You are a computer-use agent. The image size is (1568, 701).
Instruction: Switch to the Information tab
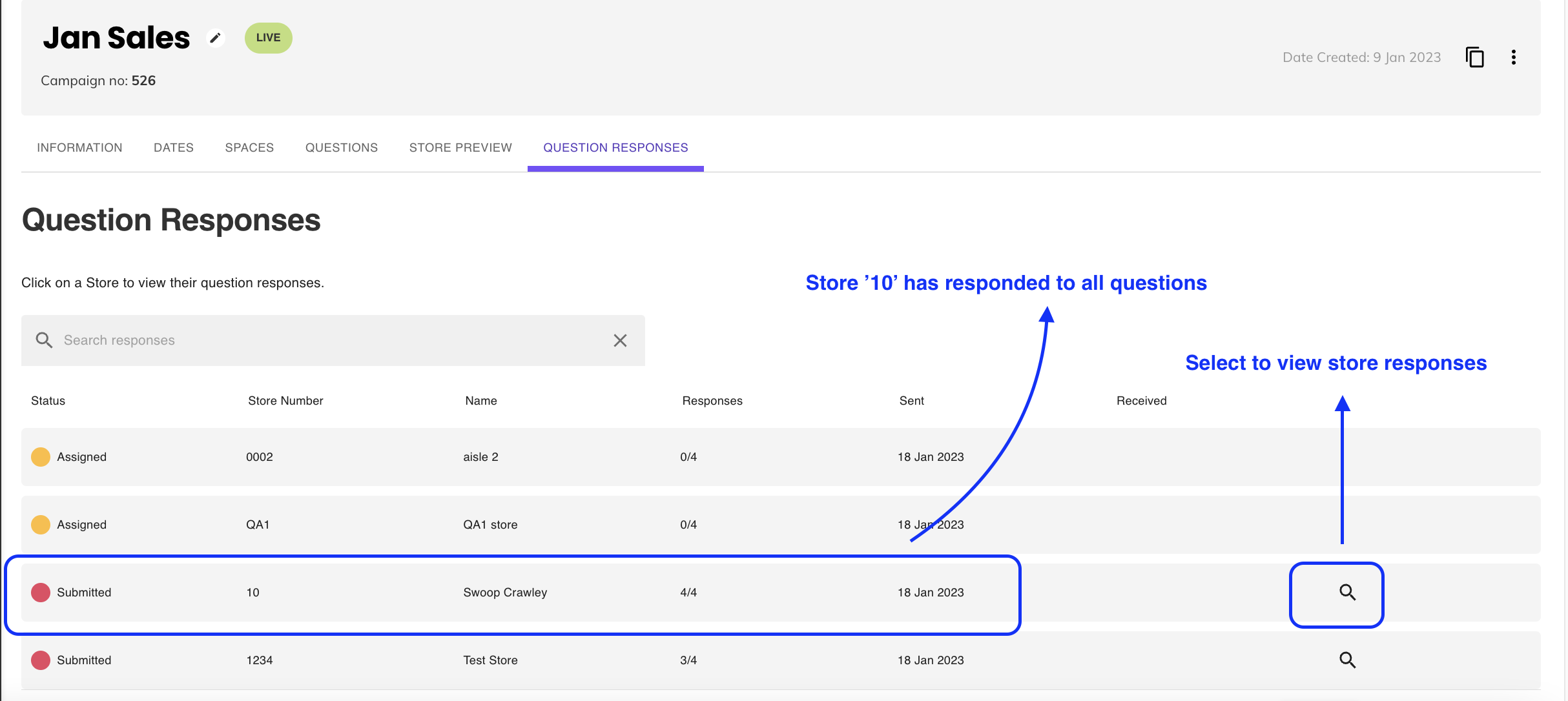pyautogui.click(x=79, y=148)
